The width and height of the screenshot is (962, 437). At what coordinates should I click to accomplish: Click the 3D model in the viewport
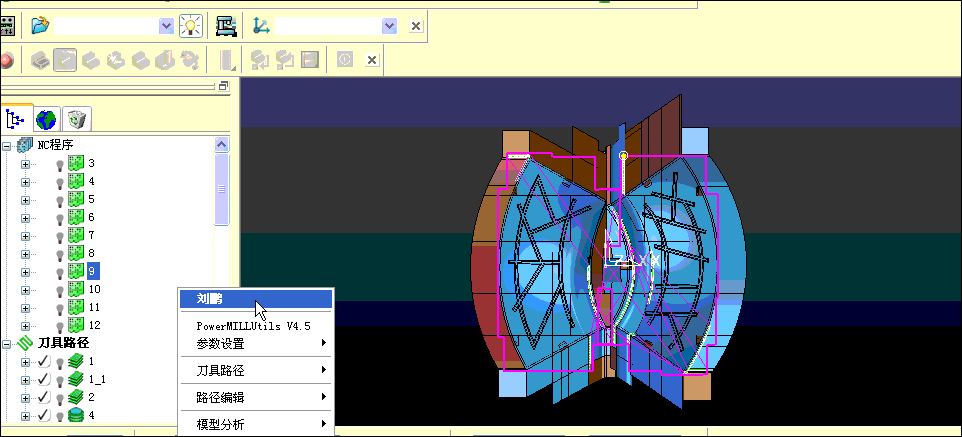point(607,253)
